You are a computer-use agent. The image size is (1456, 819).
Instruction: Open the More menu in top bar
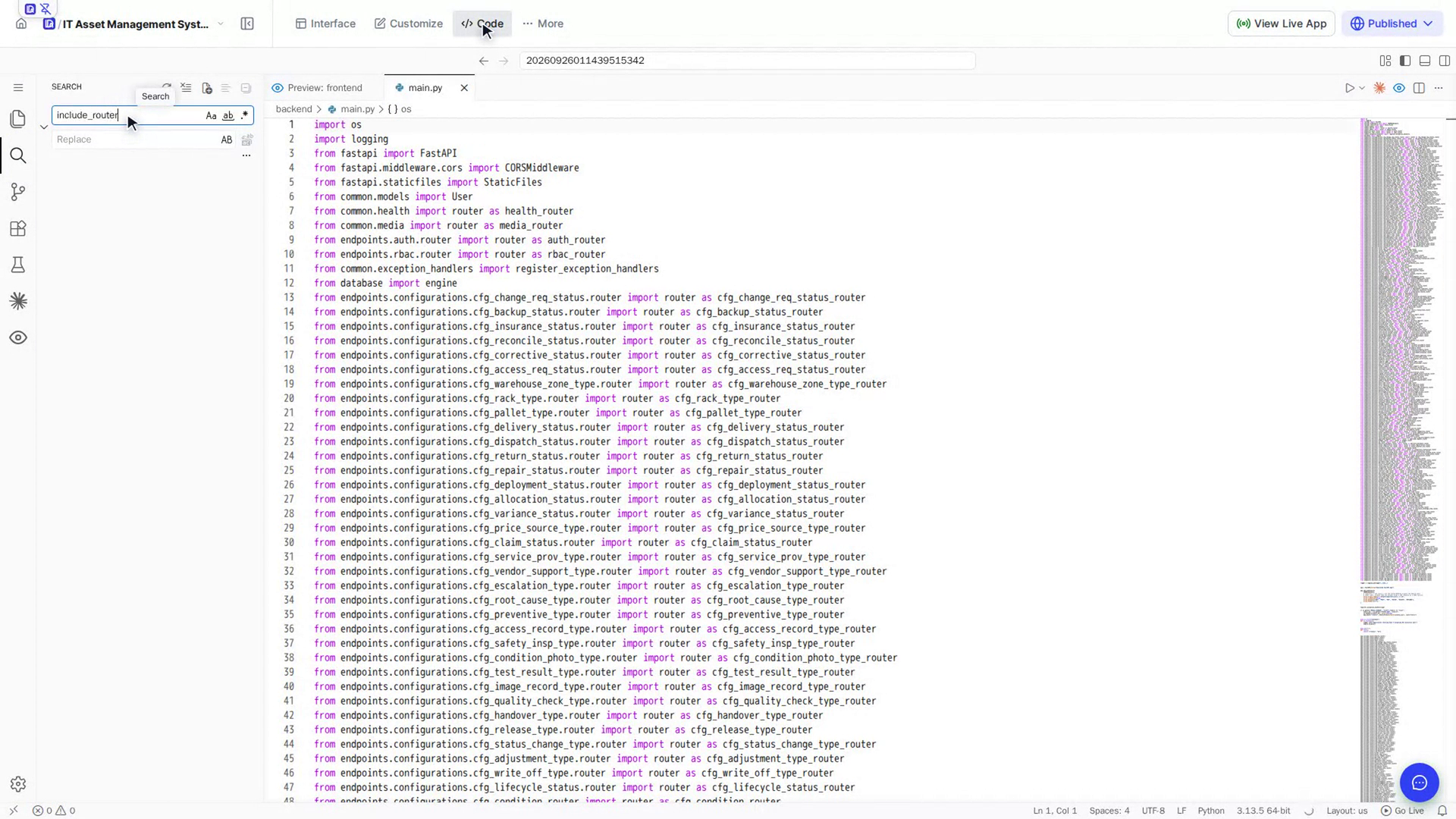[543, 24]
